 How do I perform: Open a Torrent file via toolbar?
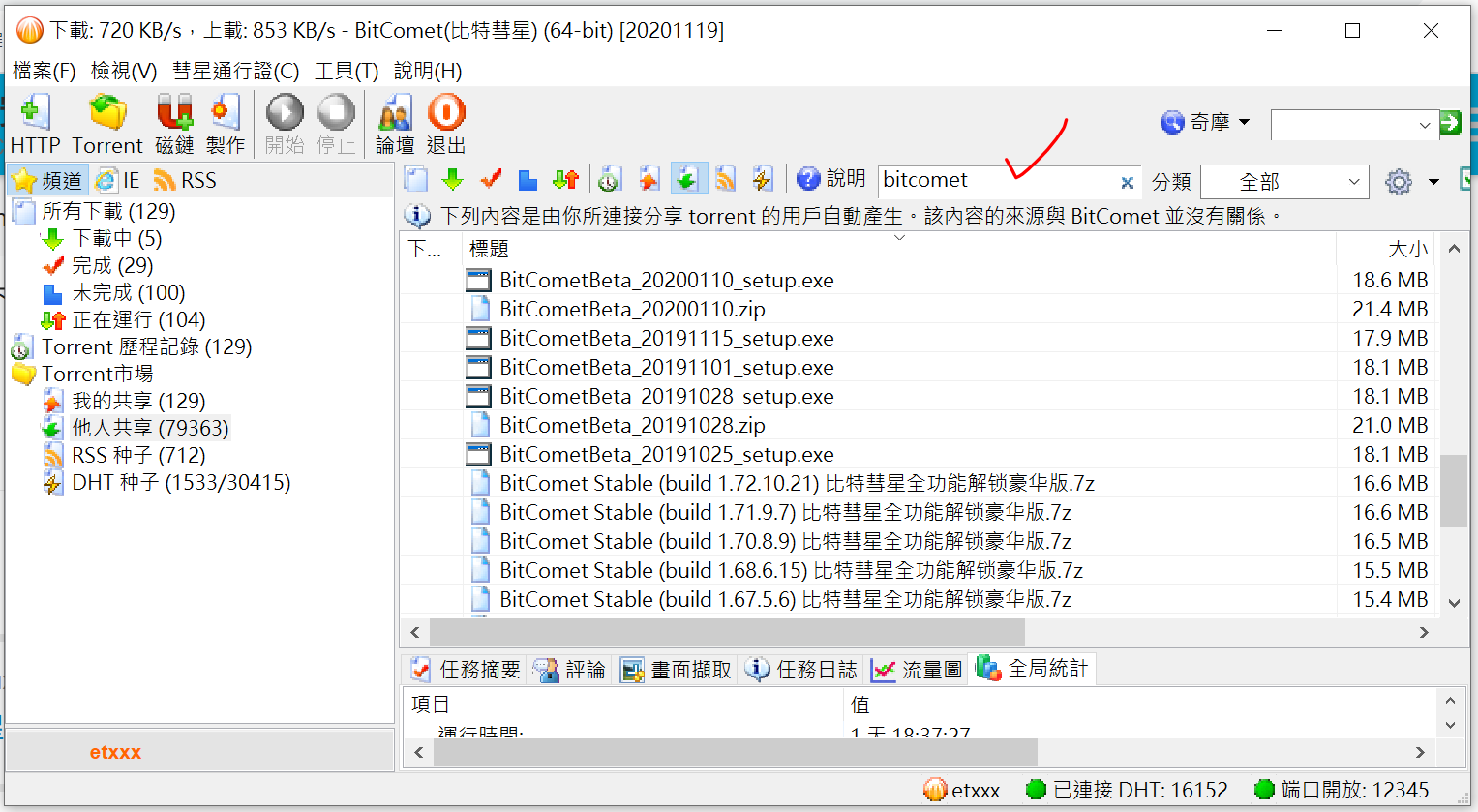107,124
